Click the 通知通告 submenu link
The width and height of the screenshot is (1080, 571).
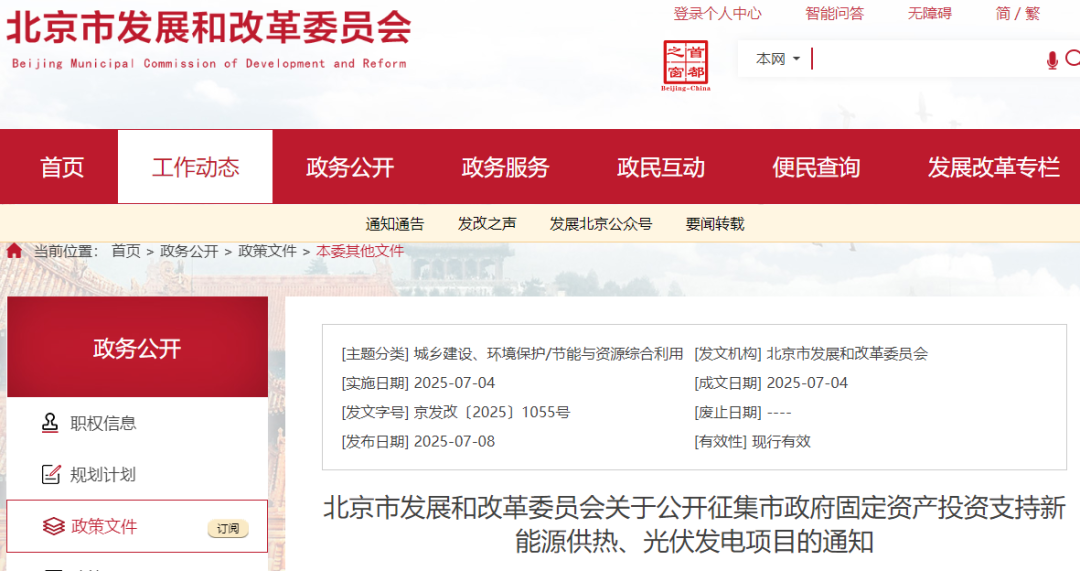pos(395,224)
